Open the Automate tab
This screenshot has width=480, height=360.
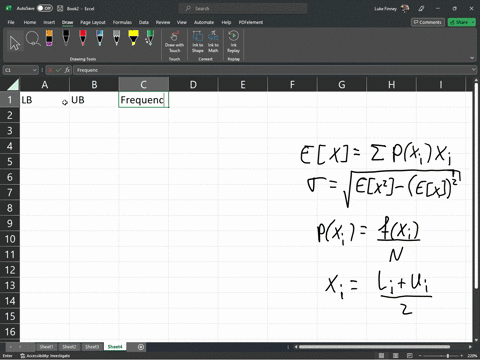coord(204,22)
